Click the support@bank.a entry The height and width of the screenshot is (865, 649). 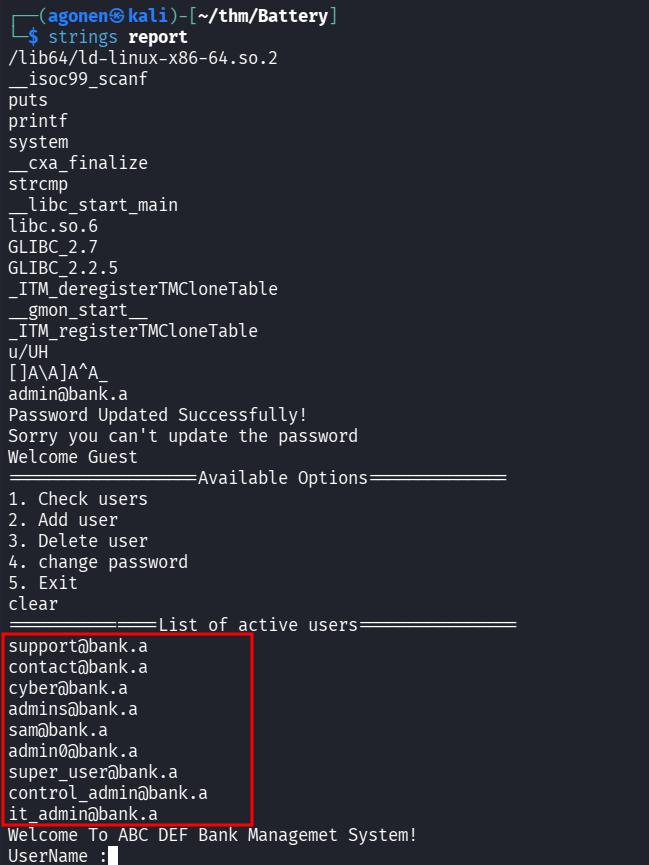[78, 646]
